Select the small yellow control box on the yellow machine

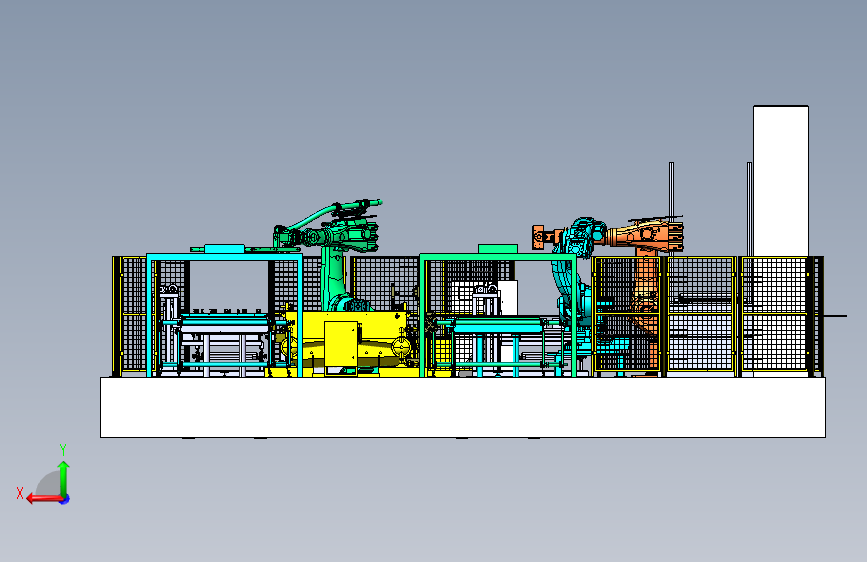click(x=341, y=344)
